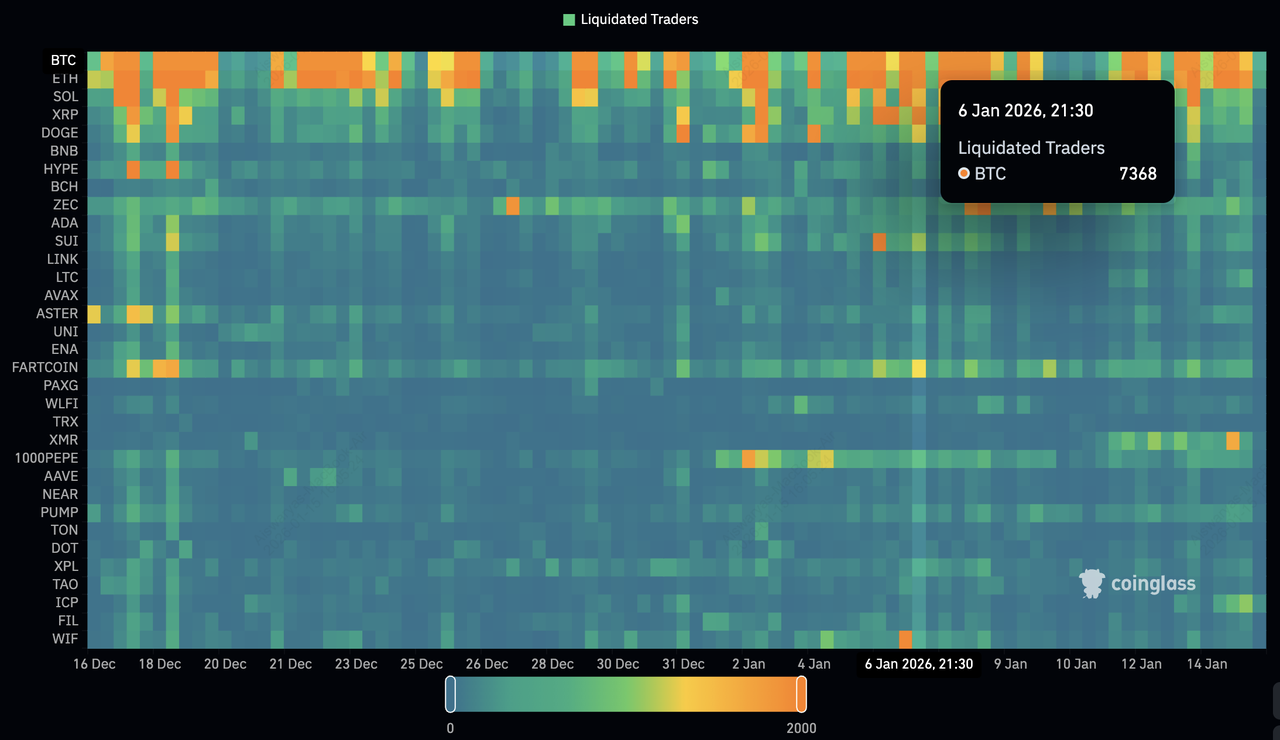Grab the right range handle at 2000
Image resolution: width=1280 pixels, height=740 pixels.
[801, 694]
